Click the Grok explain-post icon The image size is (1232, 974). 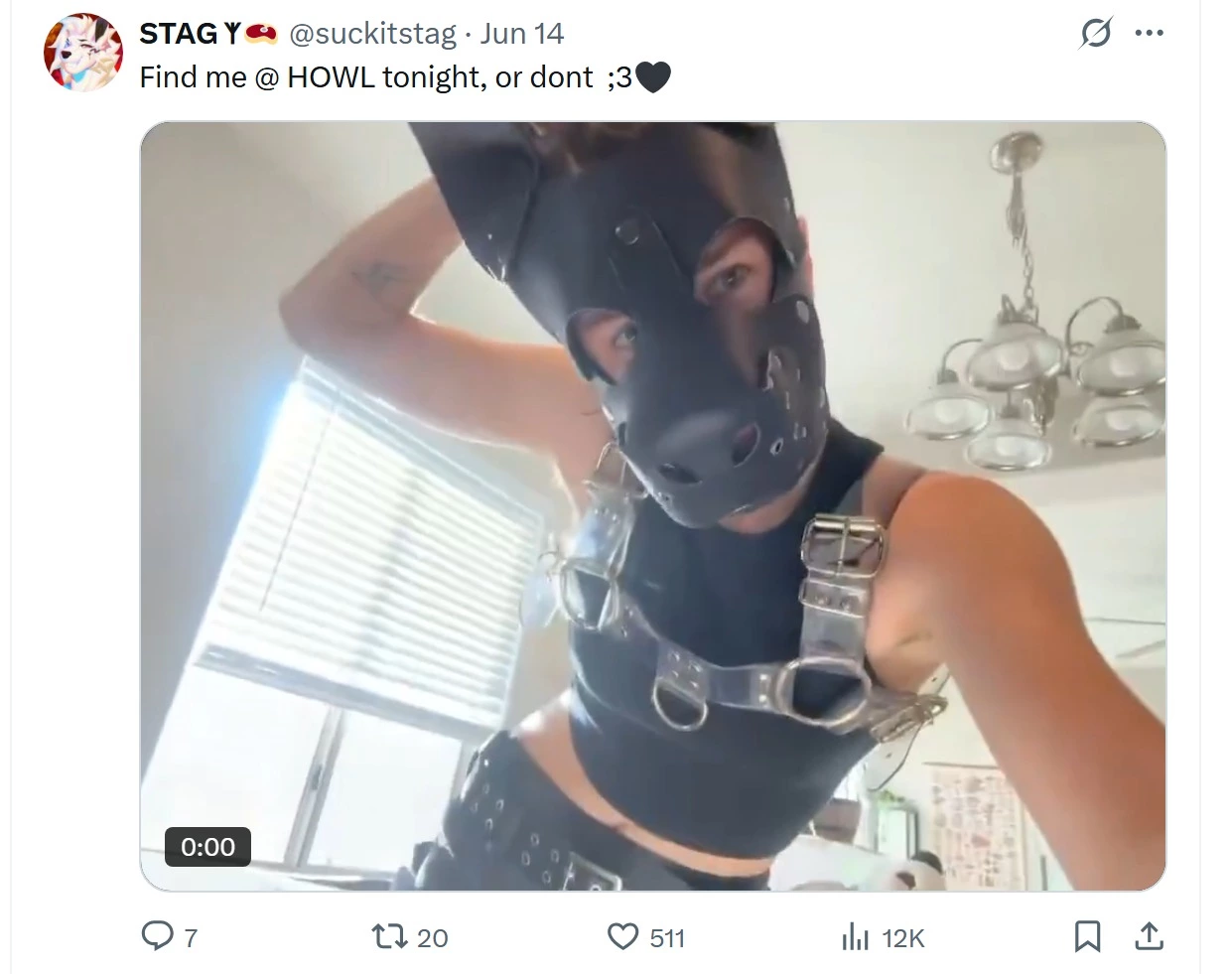coord(1096,33)
